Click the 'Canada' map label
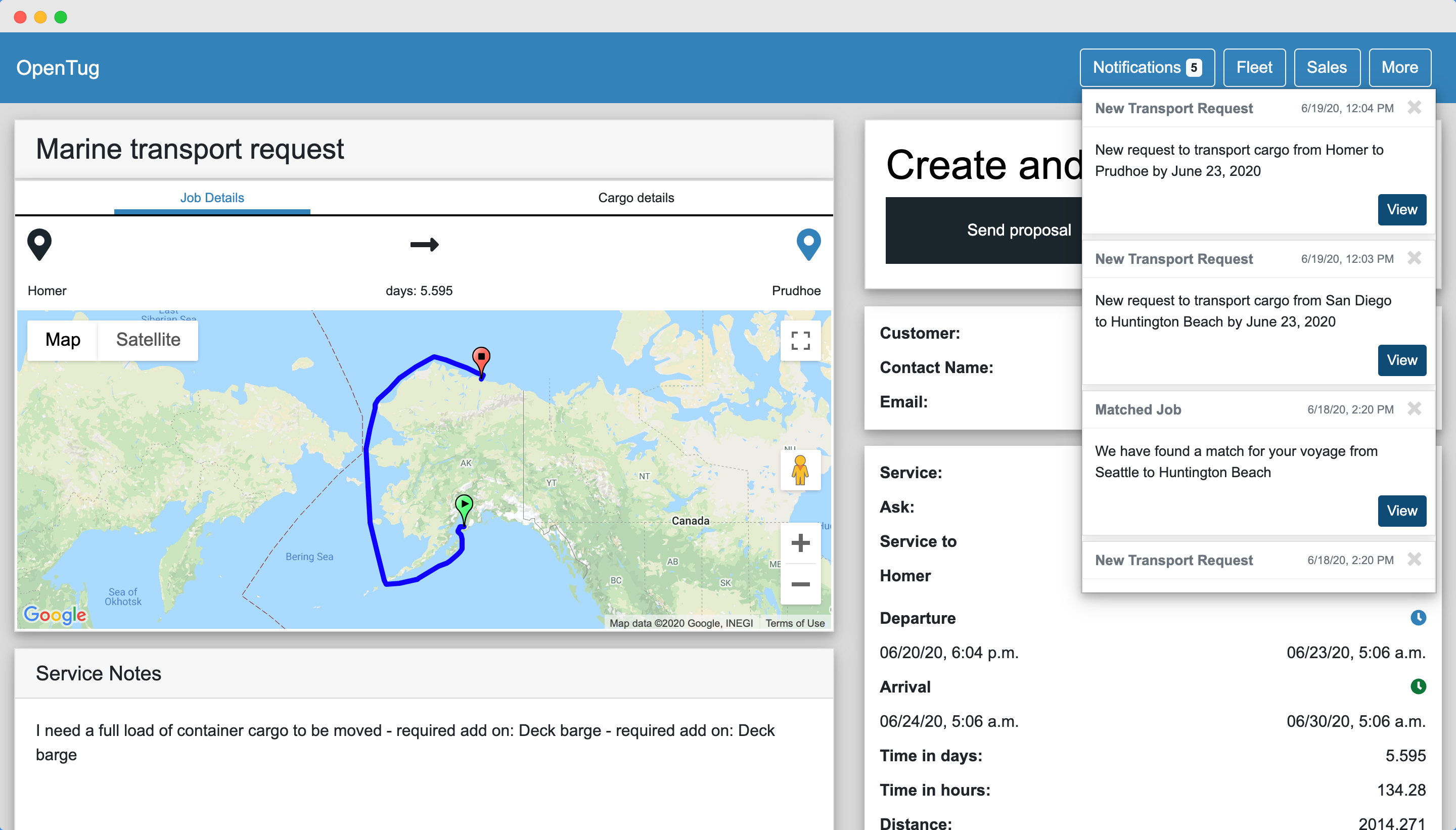Viewport: 1456px width, 830px height. pyautogui.click(x=691, y=521)
